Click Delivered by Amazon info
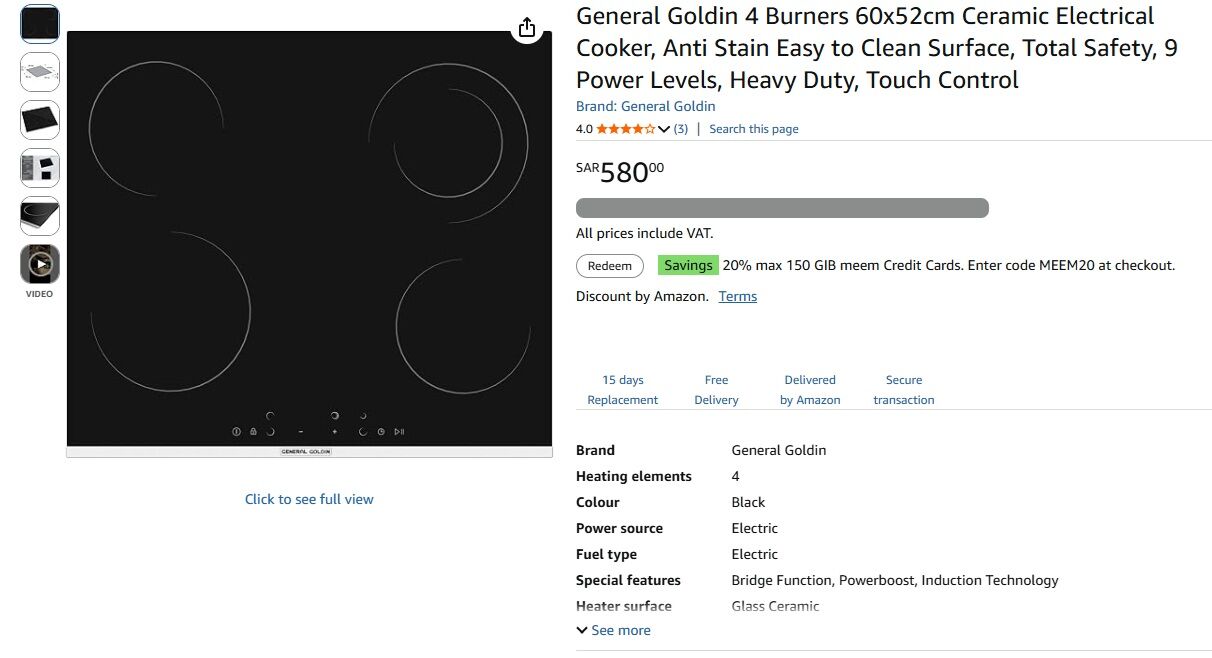The height and width of the screenshot is (658, 1212). [810, 390]
